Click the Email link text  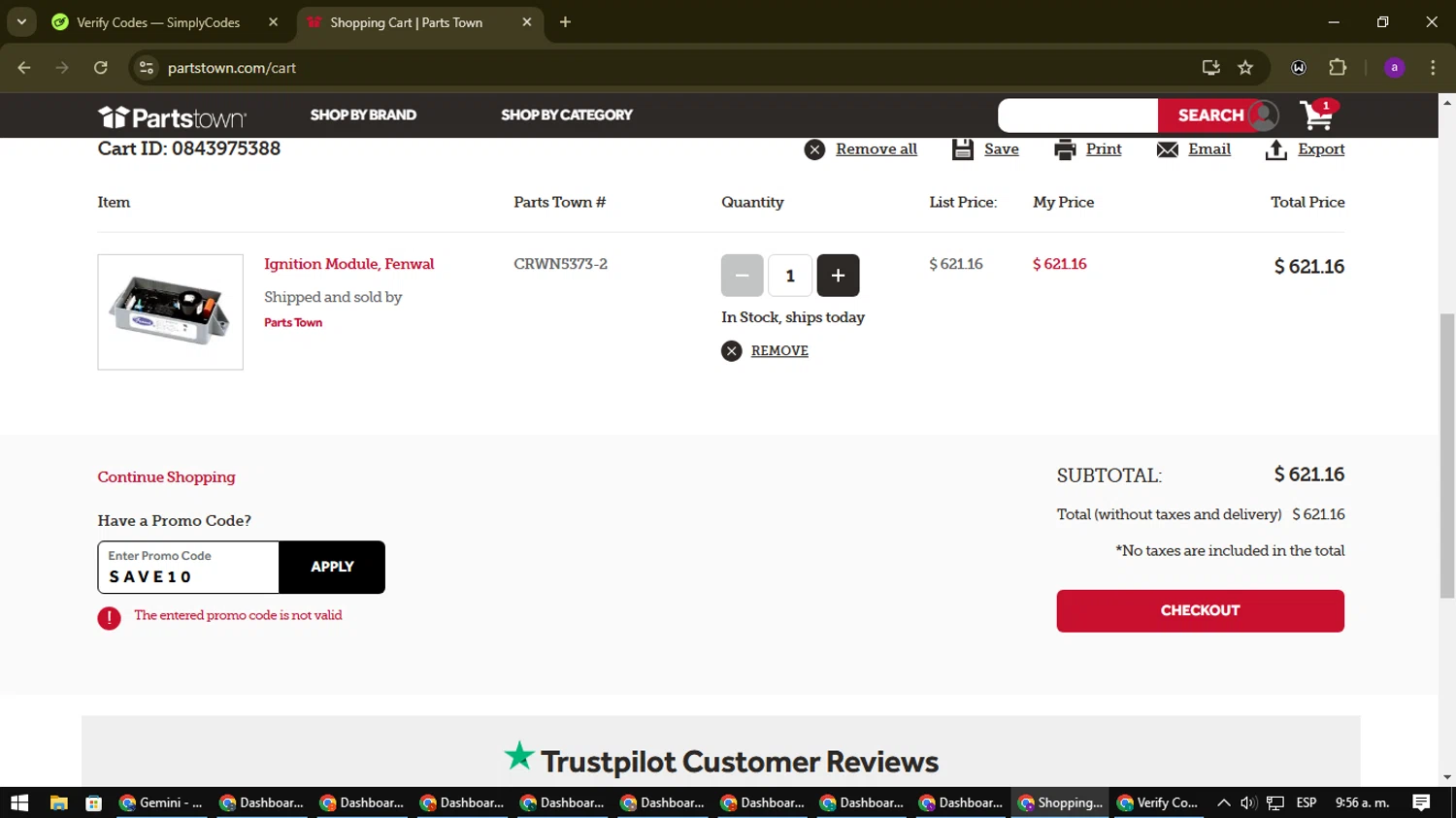[1209, 149]
